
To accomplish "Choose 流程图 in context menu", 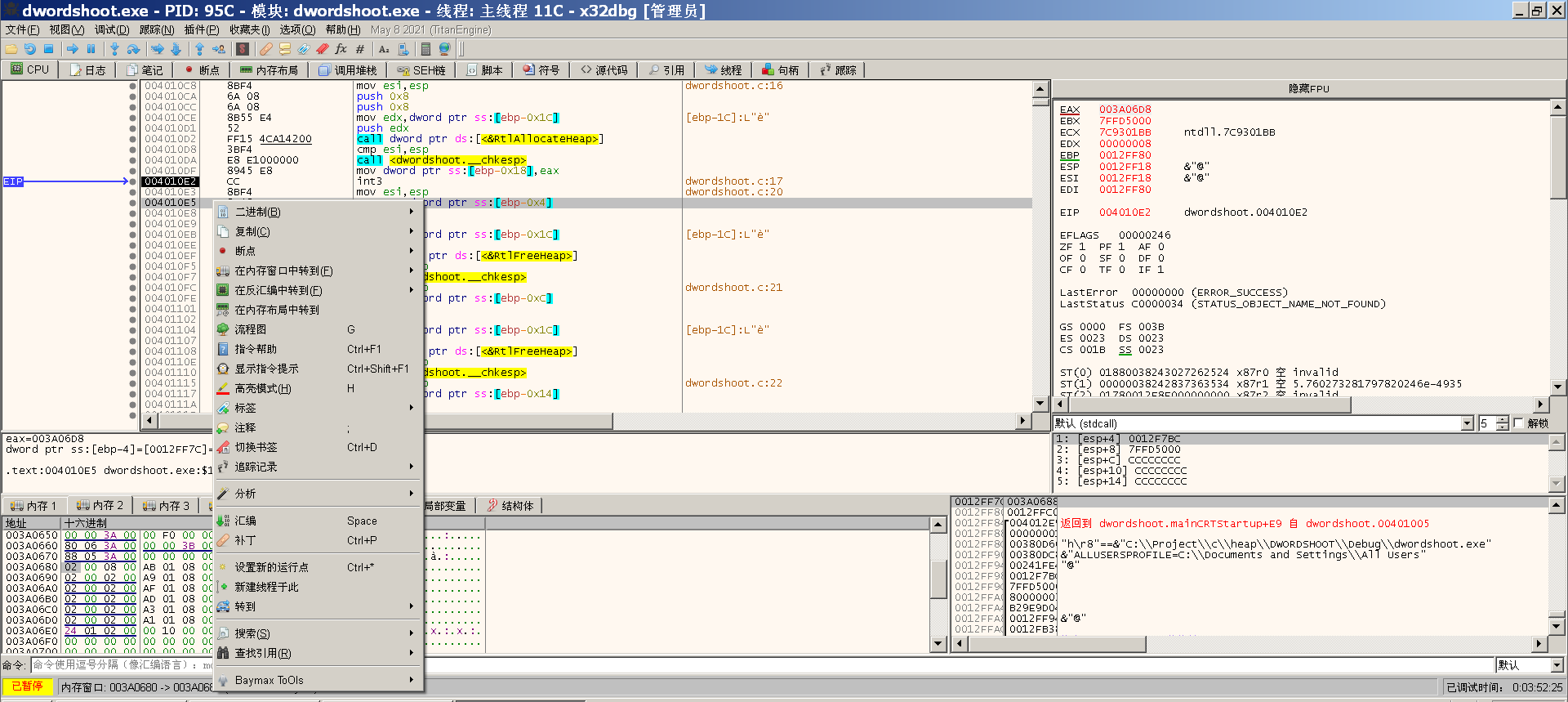I will (x=318, y=329).
